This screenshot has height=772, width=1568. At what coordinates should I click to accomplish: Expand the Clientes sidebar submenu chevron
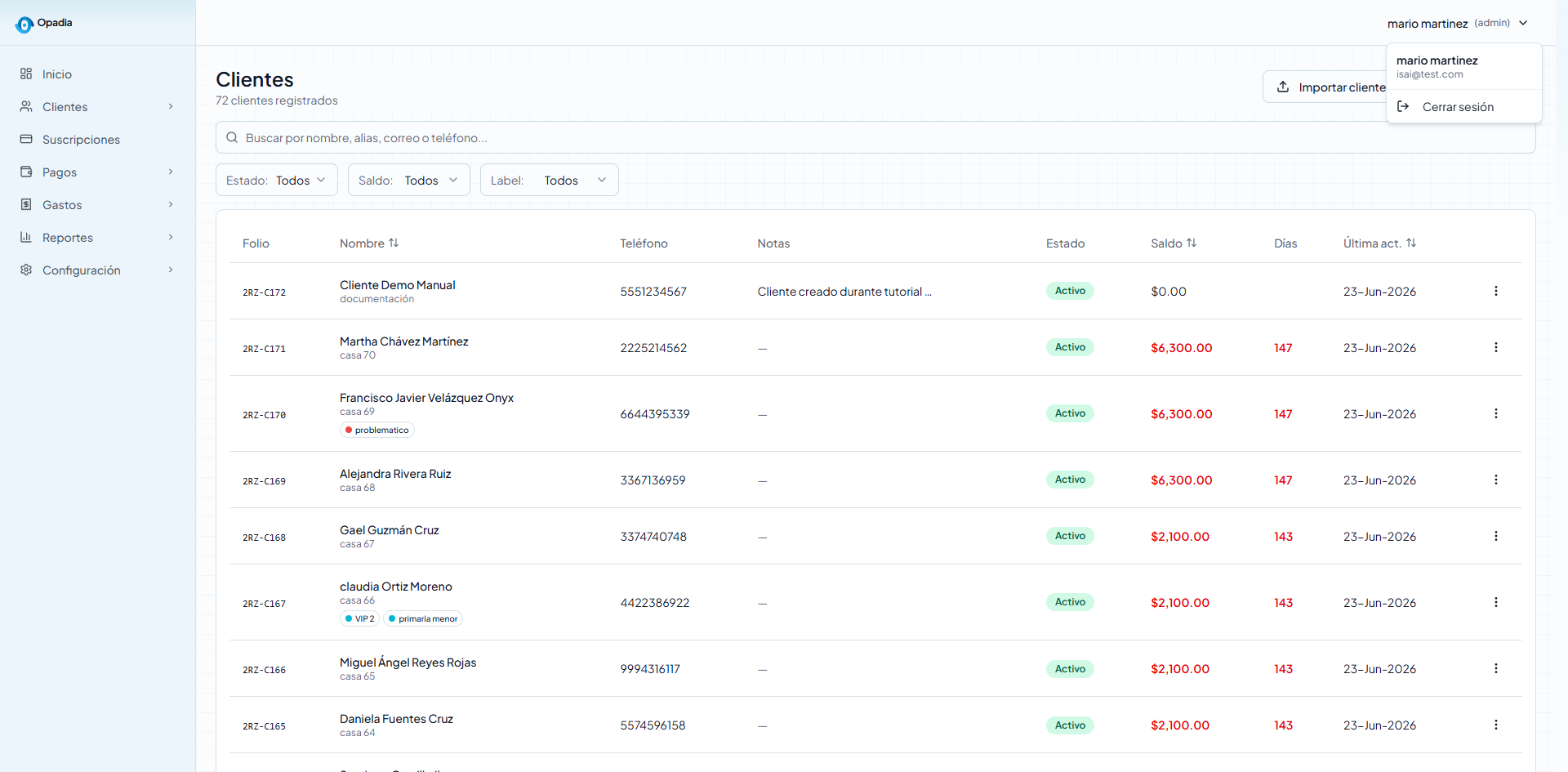pos(171,106)
